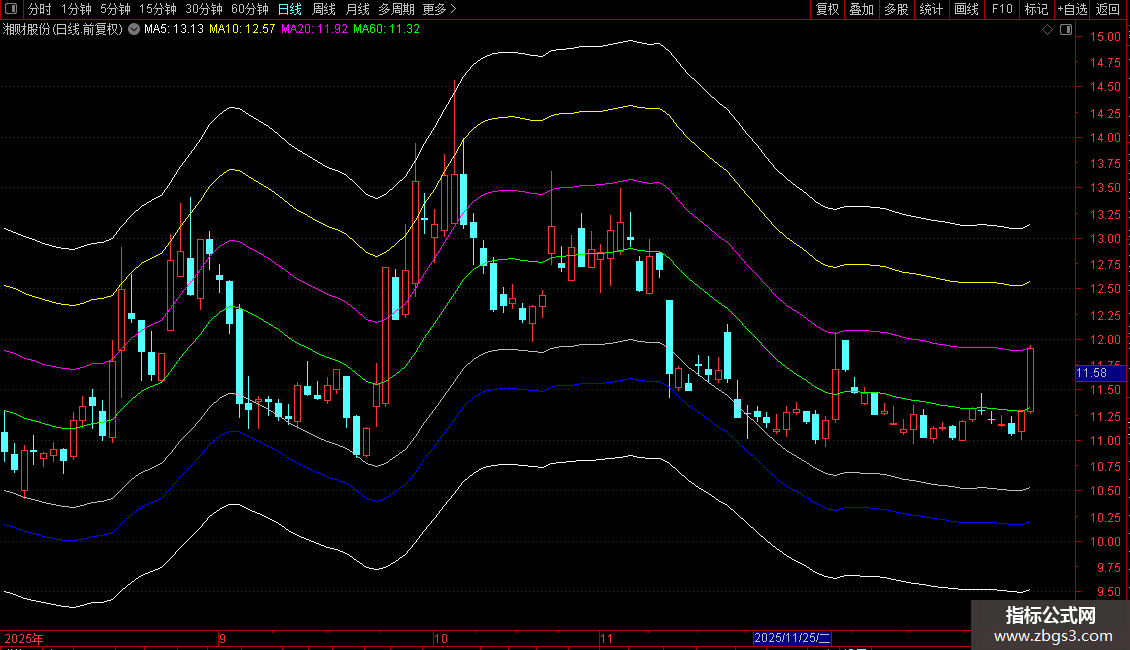
Task: Click the month 10 marker on time axis
Action: click(x=440, y=638)
